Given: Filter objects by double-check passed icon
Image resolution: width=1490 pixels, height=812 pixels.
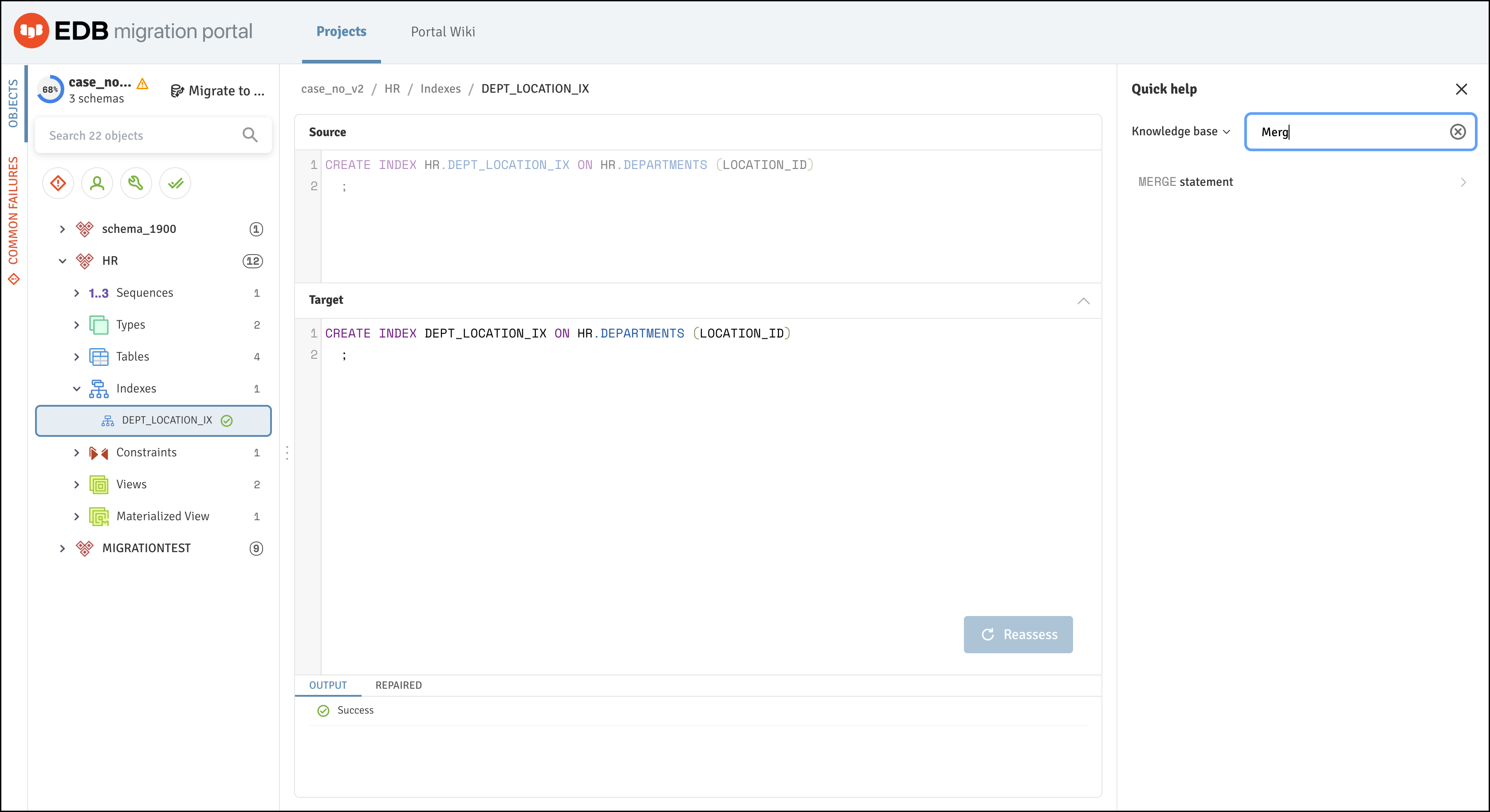Looking at the screenshot, I should [175, 183].
